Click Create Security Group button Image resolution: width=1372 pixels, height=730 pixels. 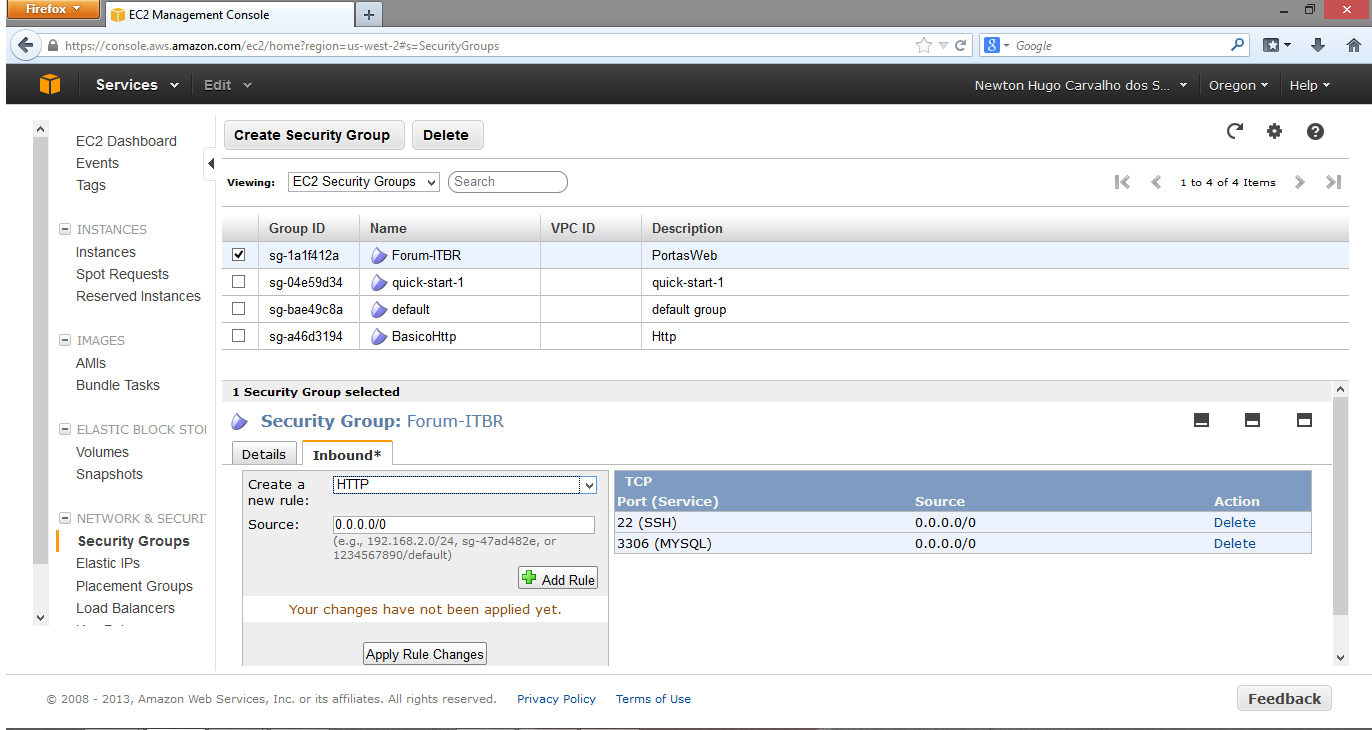pyautogui.click(x=313, y=135)
